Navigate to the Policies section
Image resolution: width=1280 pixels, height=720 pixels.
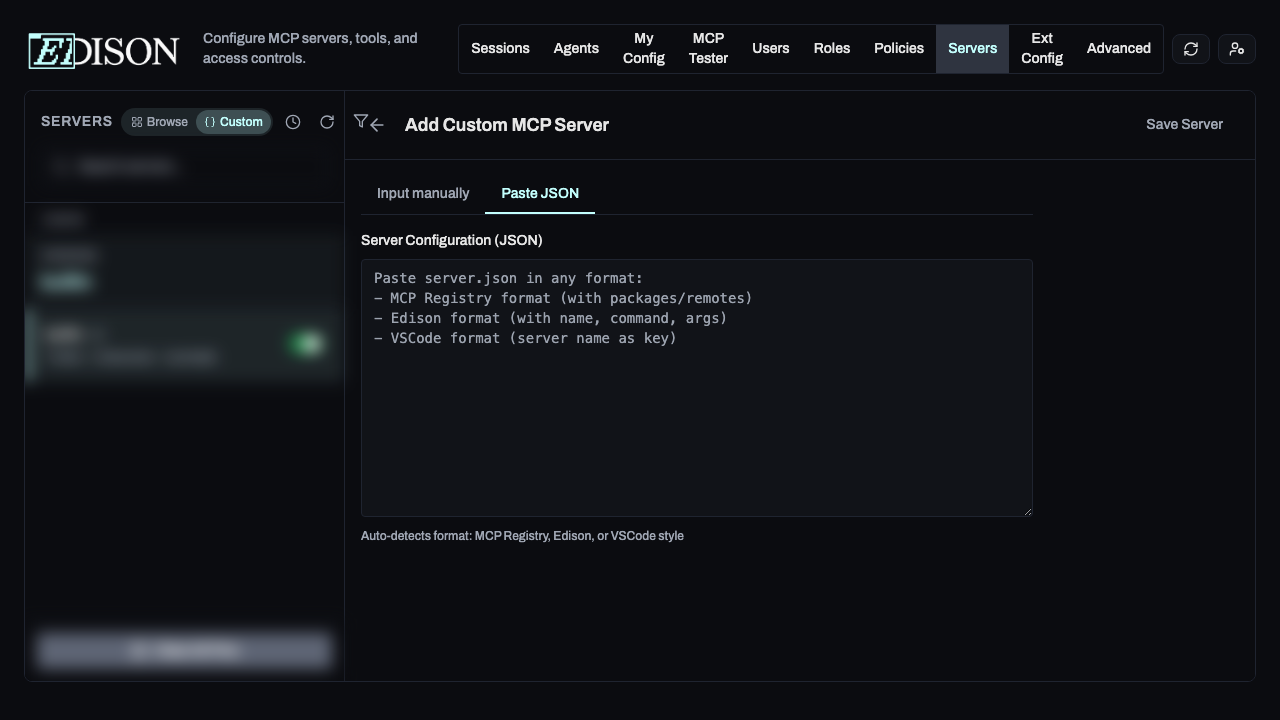898,48
